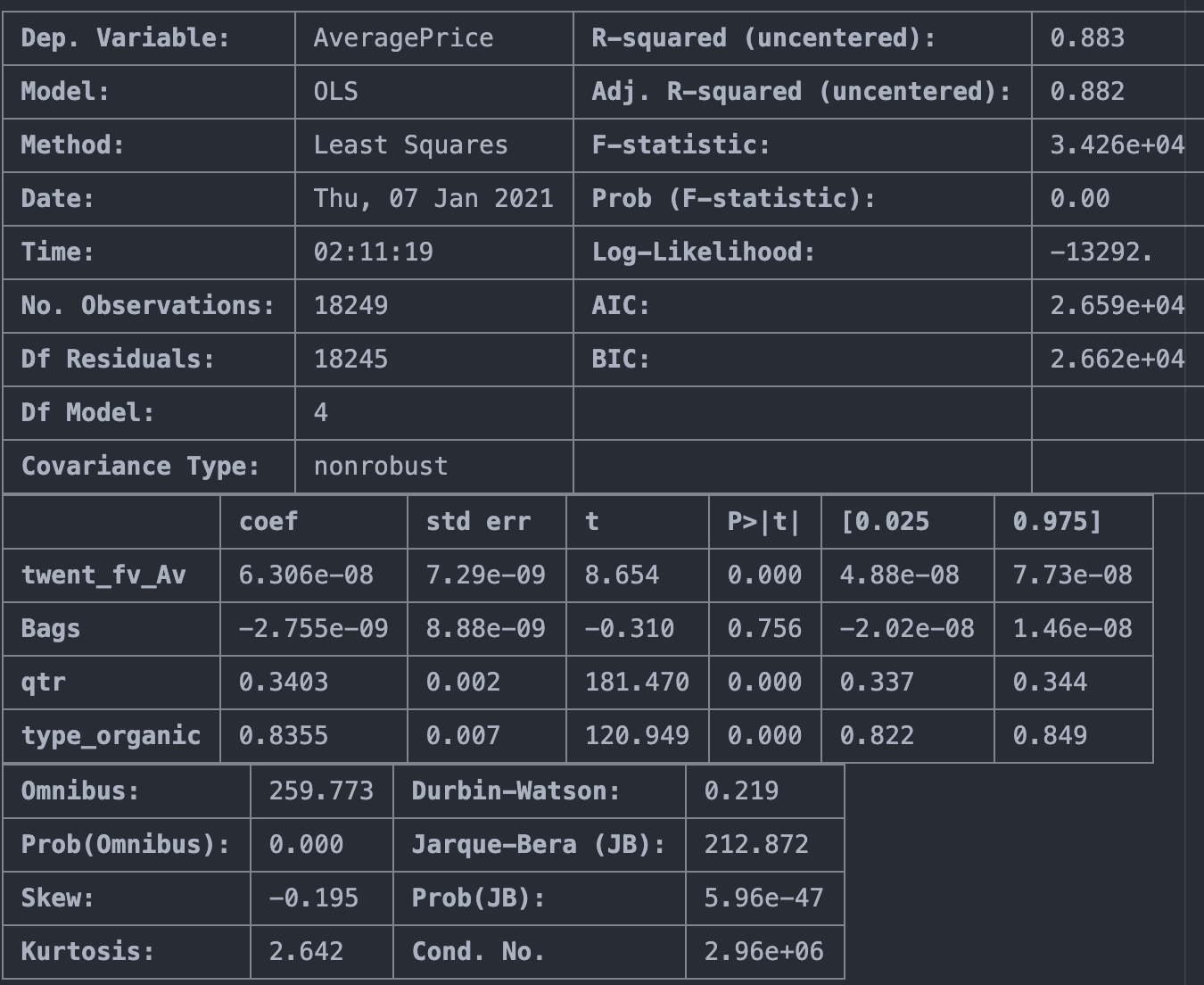Click the Df Residuals value 18245

(x=350, y=360)
